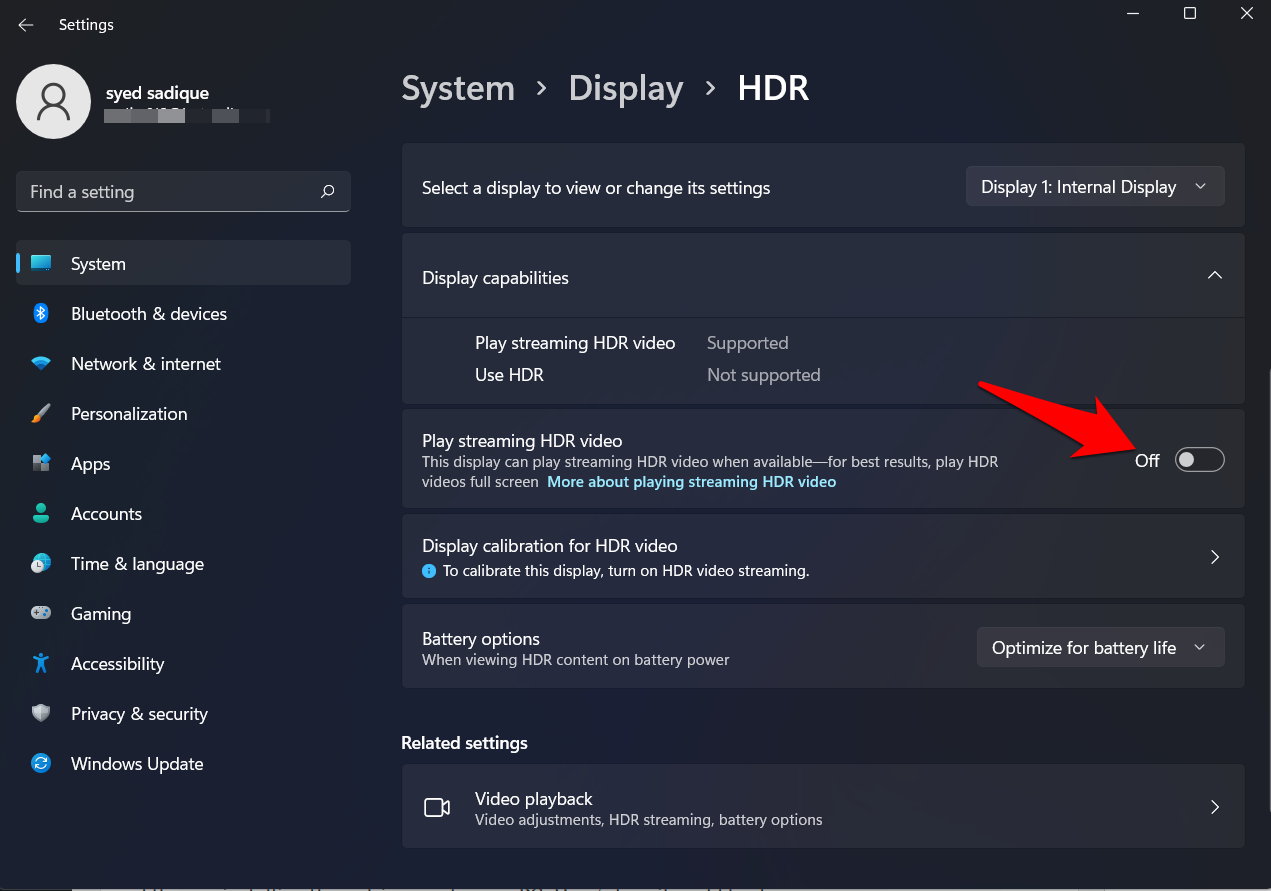Enable Play streaming HDR video
The image size is (1271, 891).
tap(1199, 459)
